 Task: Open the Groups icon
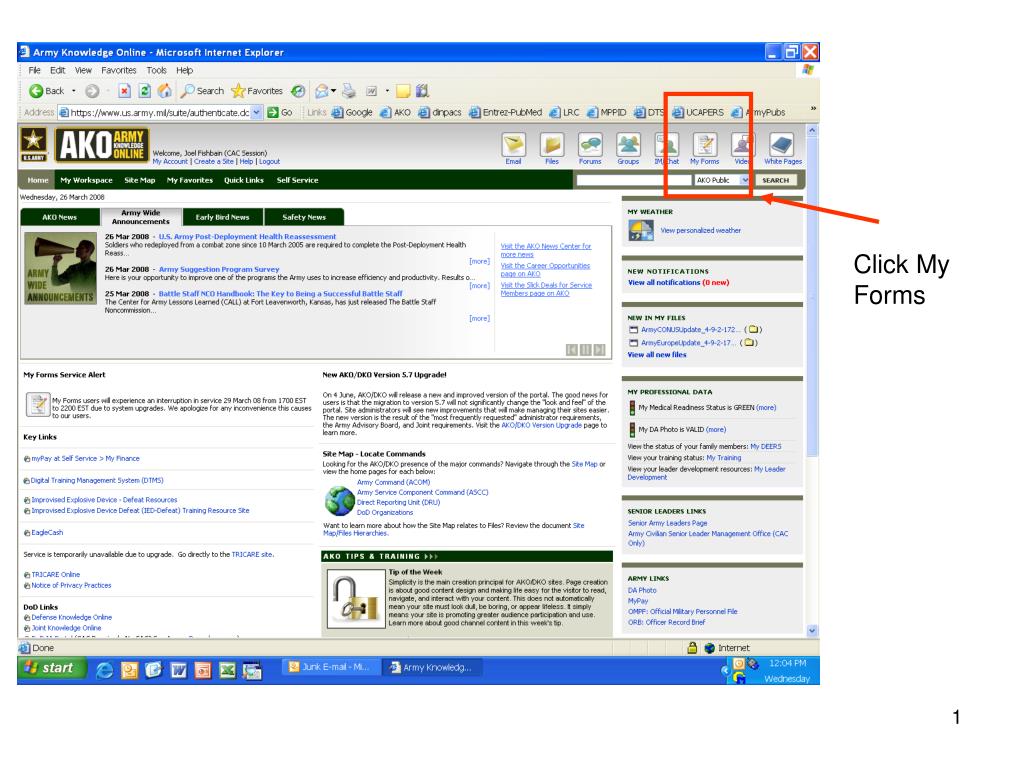[x=628, y=148]
